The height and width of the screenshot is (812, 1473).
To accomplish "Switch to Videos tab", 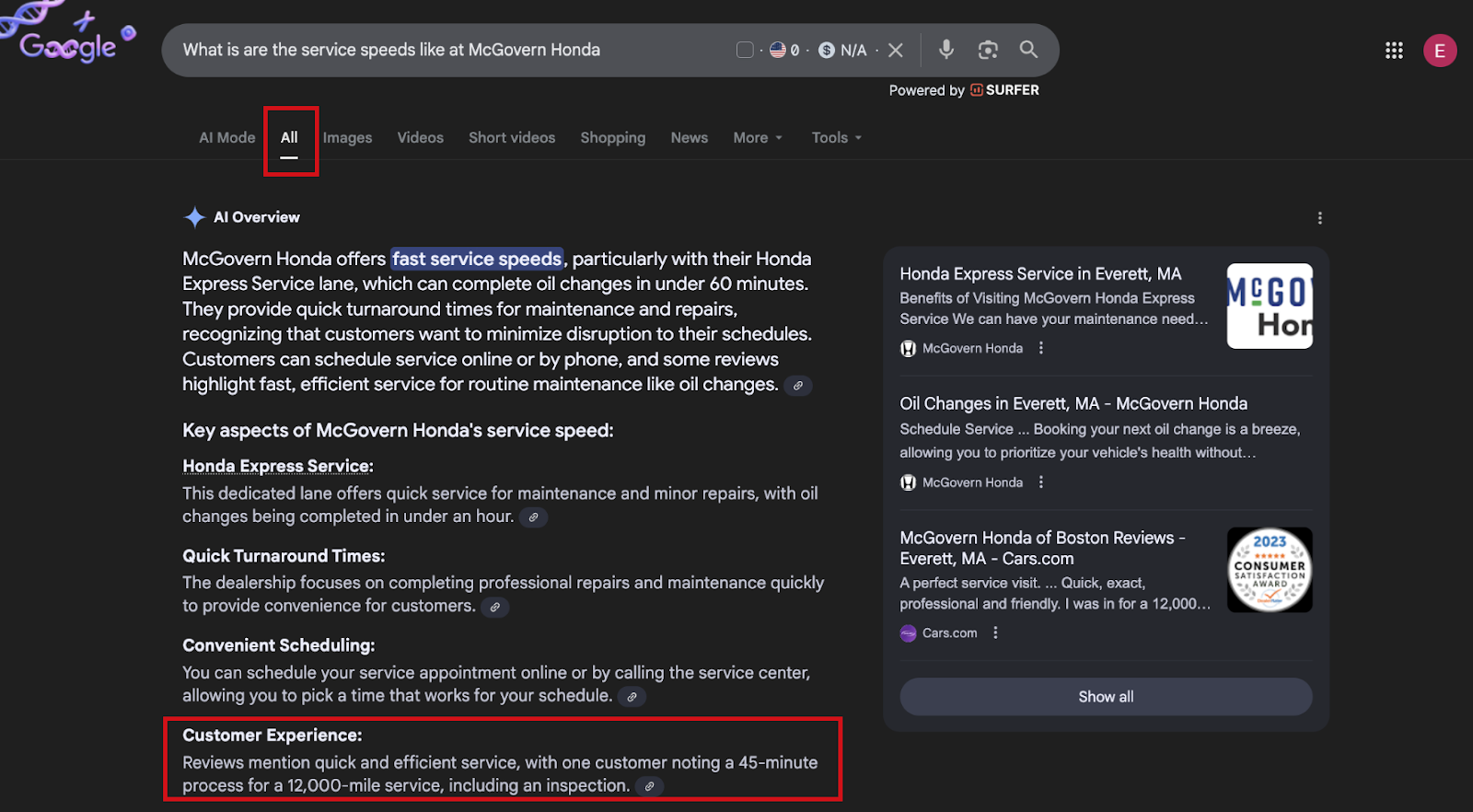I will point(421,137).
